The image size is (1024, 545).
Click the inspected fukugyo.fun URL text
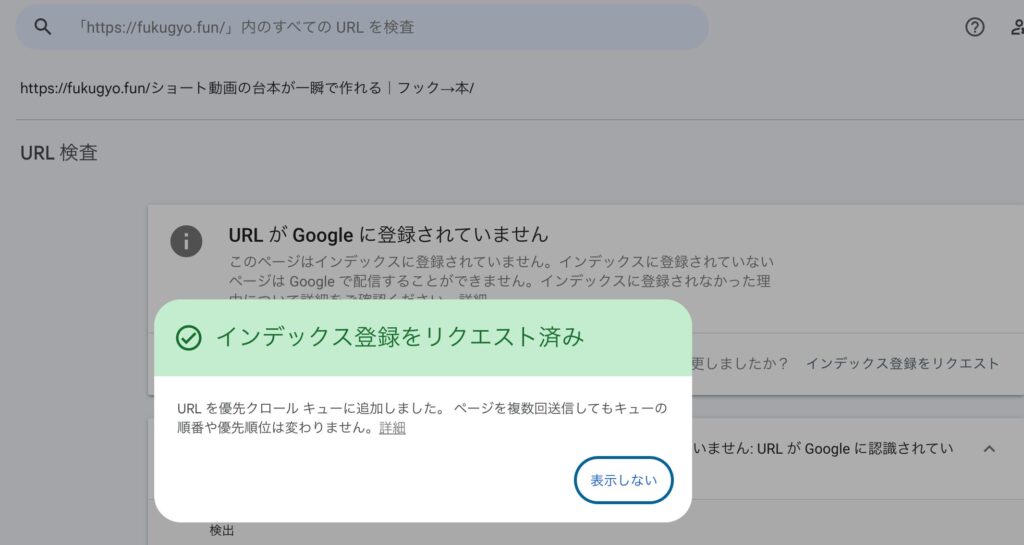coord(247,88)
